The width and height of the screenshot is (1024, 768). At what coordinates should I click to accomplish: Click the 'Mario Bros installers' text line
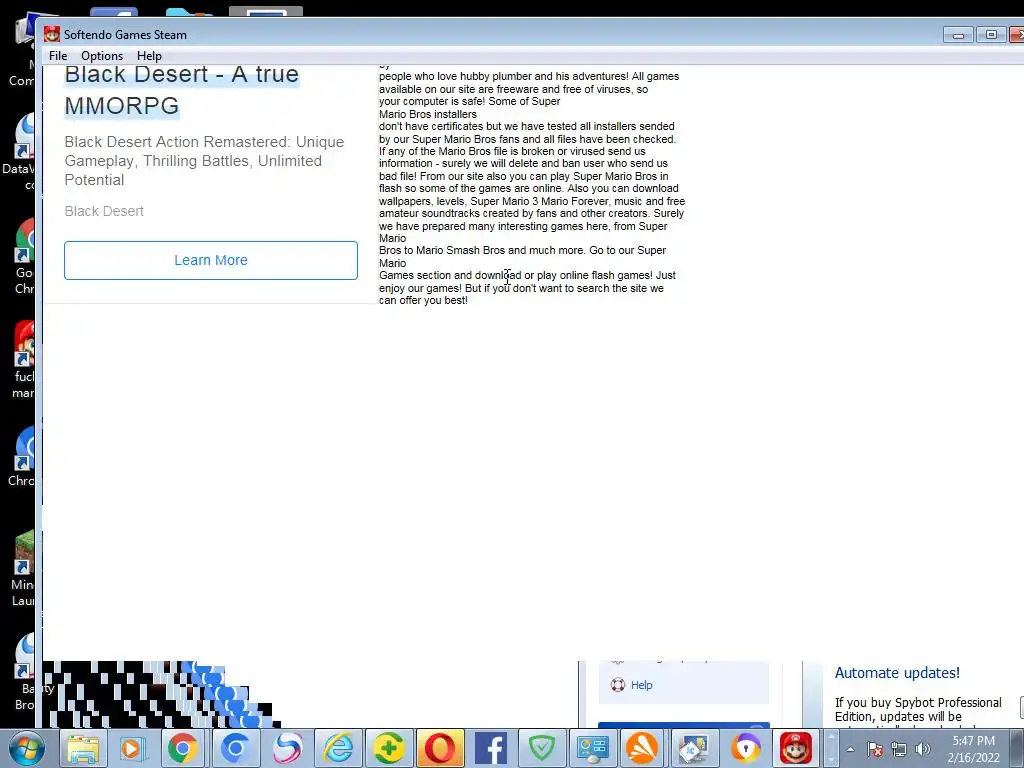(x=428, y=114)
